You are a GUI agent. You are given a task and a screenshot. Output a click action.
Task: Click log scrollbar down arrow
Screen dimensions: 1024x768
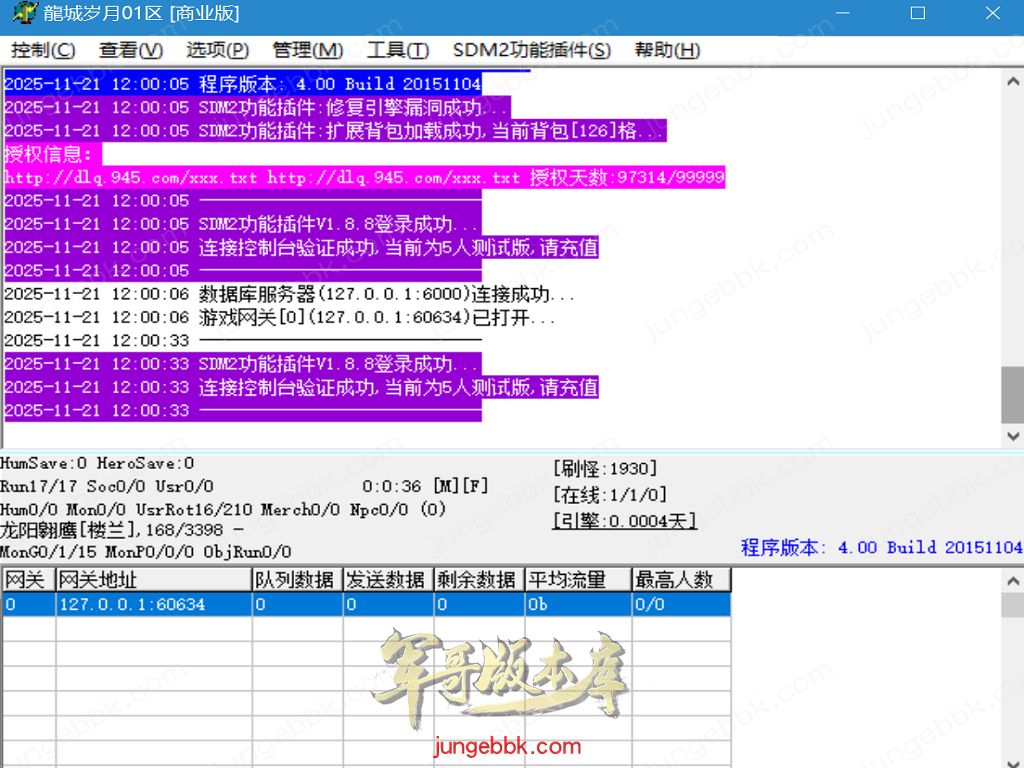point(1012,436)
